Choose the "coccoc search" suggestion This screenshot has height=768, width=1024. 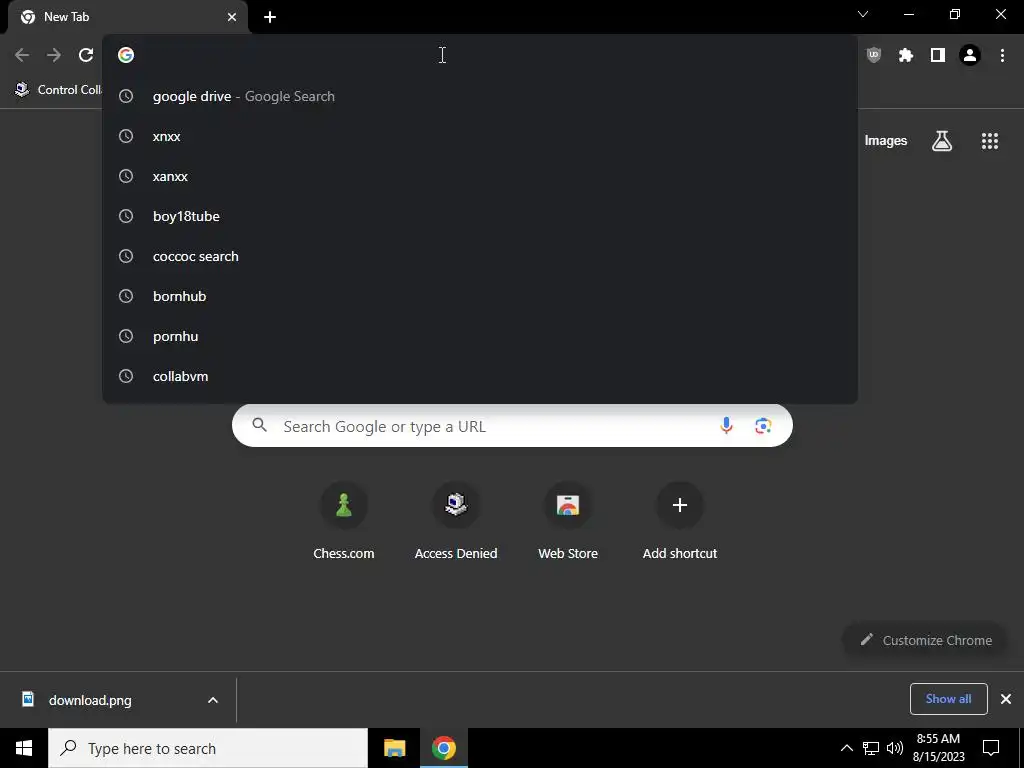pyautogui.click(x=480, y=256)
